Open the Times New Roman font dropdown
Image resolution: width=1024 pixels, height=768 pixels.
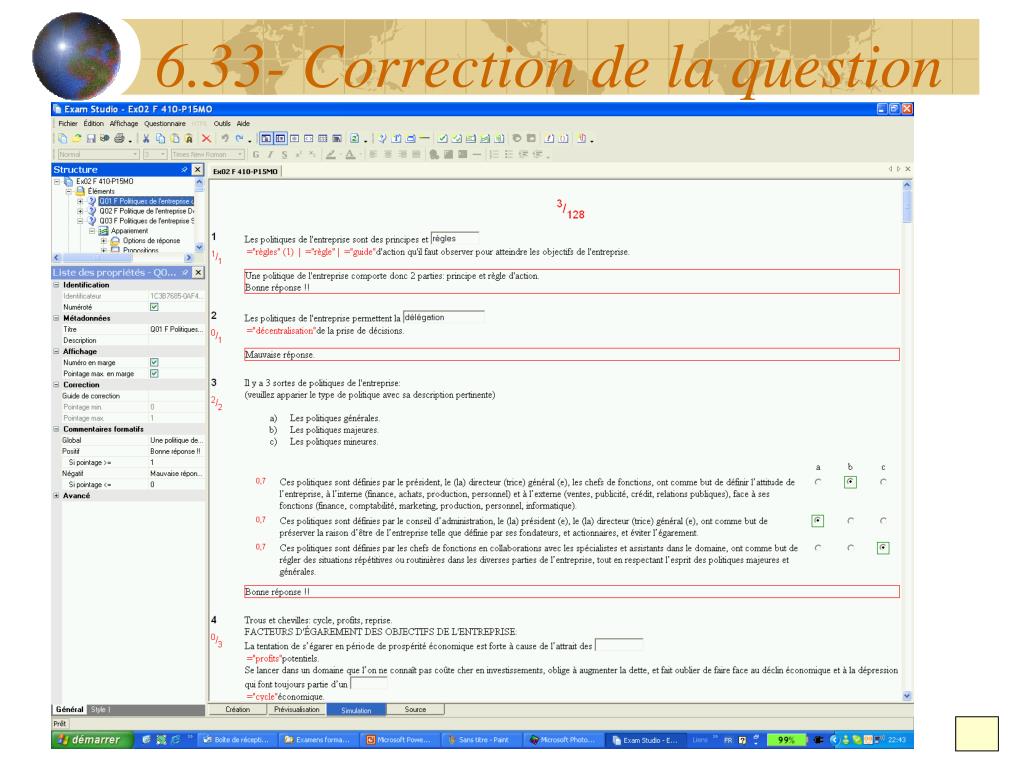click(x=240, y=155)
